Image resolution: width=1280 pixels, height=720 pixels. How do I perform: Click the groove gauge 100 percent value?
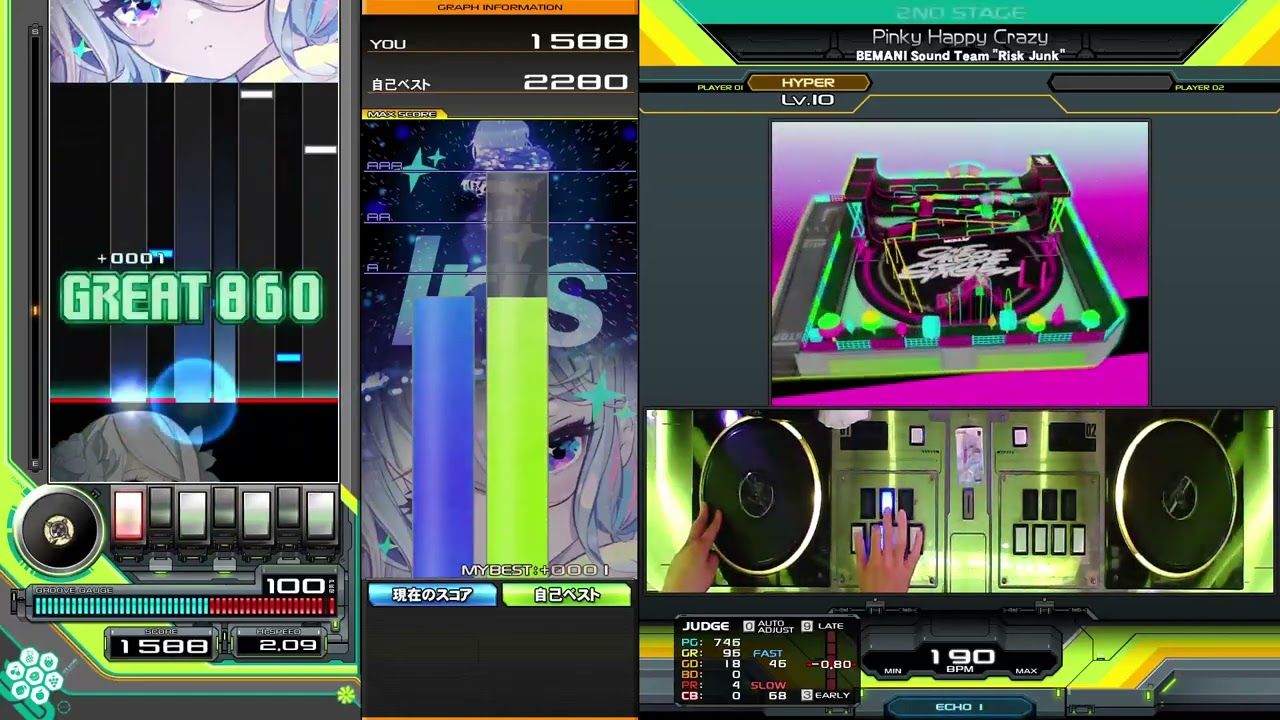(x=295, y=586)
